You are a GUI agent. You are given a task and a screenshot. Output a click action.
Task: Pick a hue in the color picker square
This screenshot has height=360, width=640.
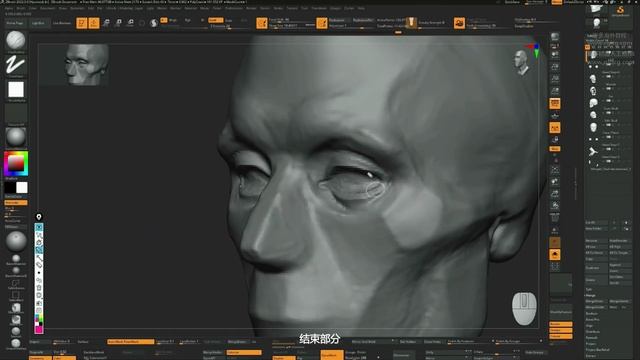pyautogui.click(x=16, y=164)
